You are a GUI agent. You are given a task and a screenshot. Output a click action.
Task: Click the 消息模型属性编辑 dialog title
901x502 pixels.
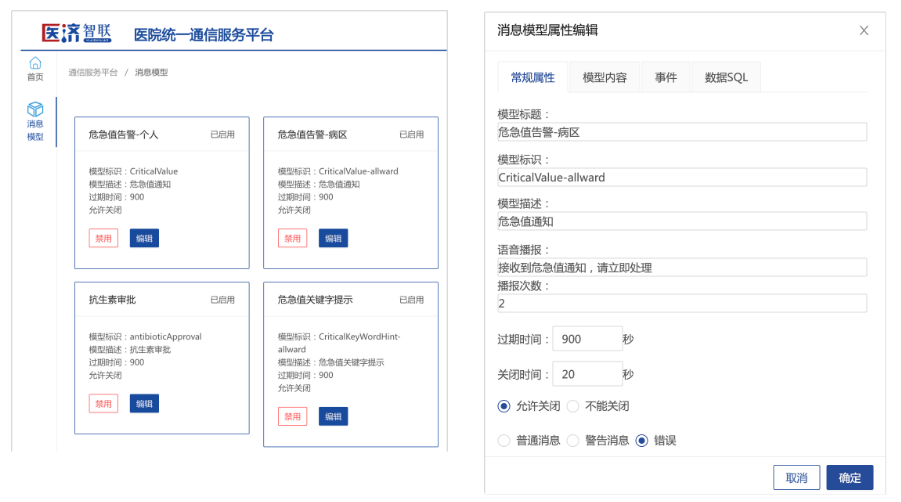click(548, 30)
